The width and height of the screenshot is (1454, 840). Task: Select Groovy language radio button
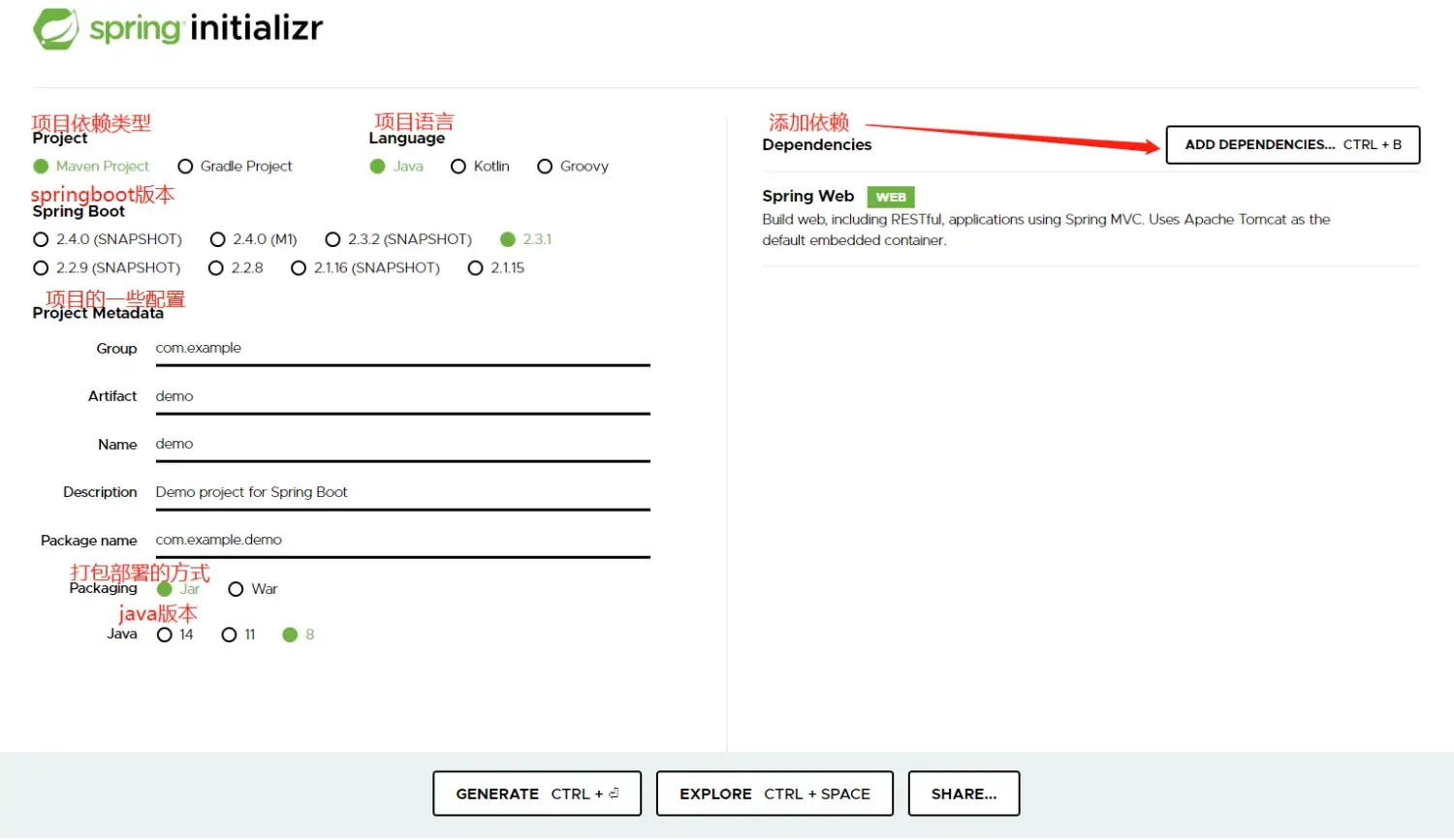tap(545, 167)
